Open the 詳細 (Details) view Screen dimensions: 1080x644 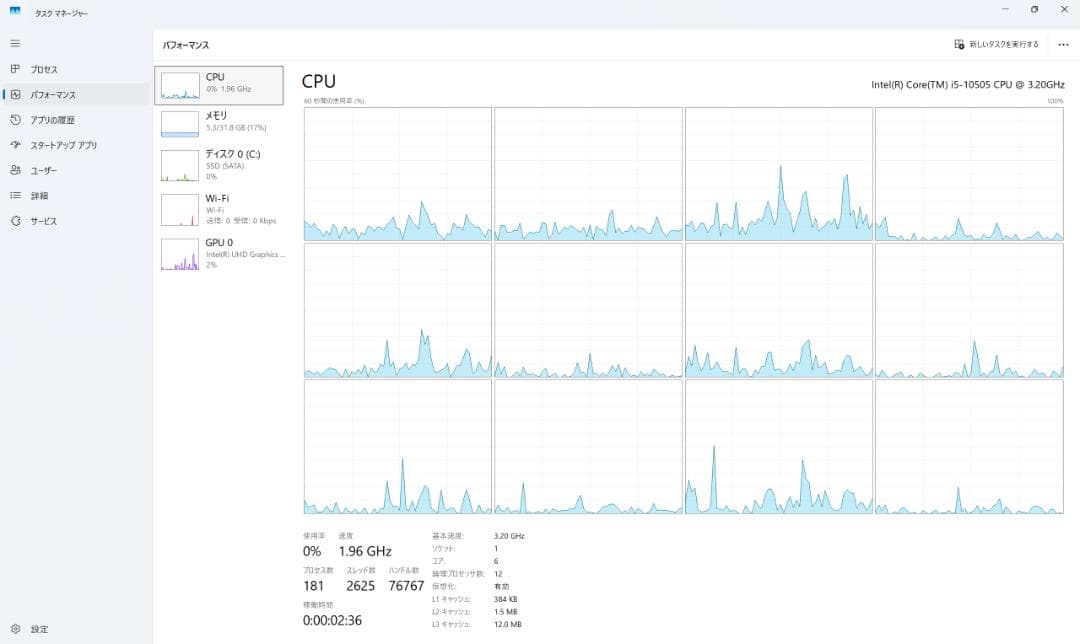[38, 195]
